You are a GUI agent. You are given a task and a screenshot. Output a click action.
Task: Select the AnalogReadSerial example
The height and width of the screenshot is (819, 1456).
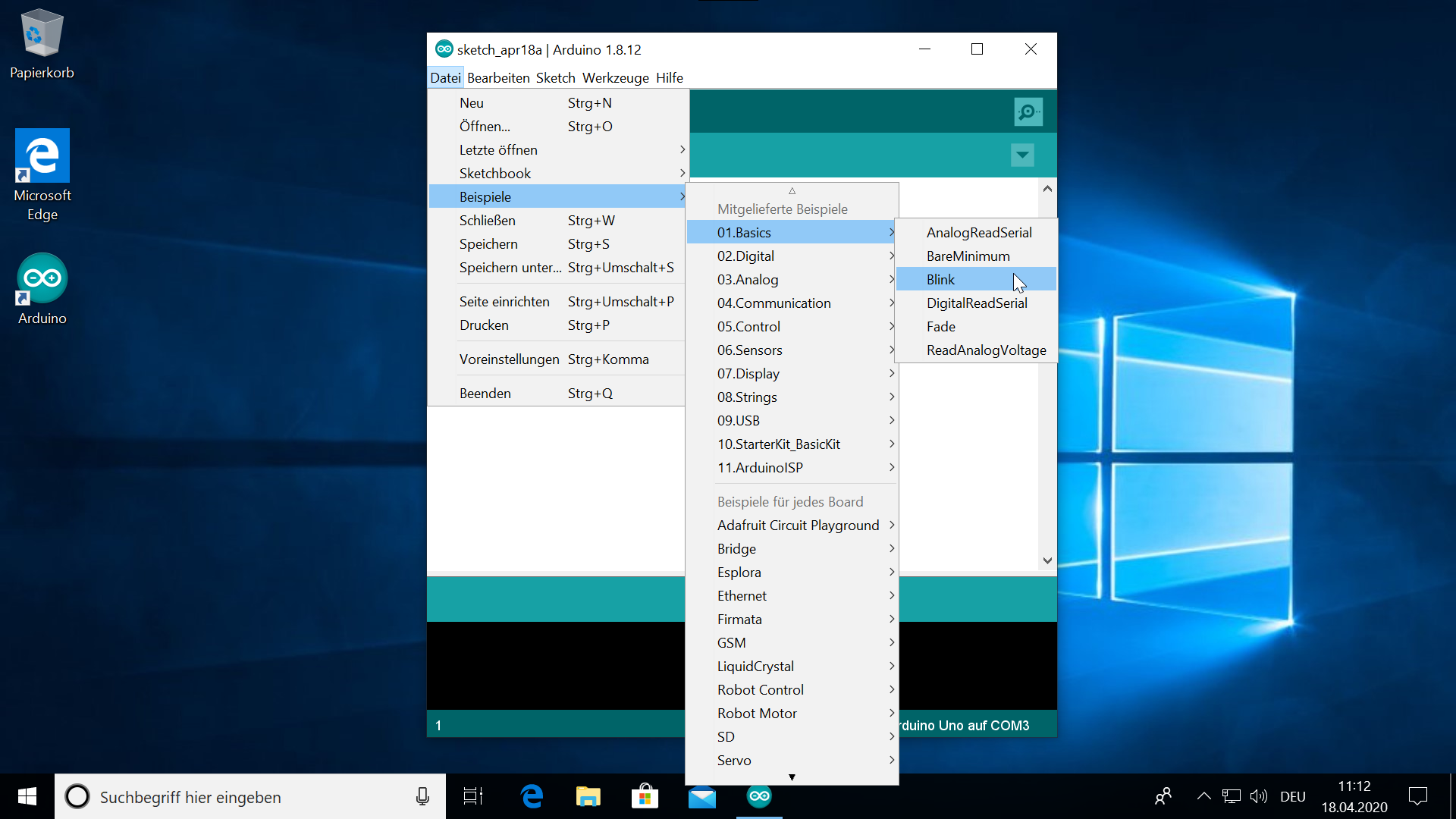[x=976, y=232]
